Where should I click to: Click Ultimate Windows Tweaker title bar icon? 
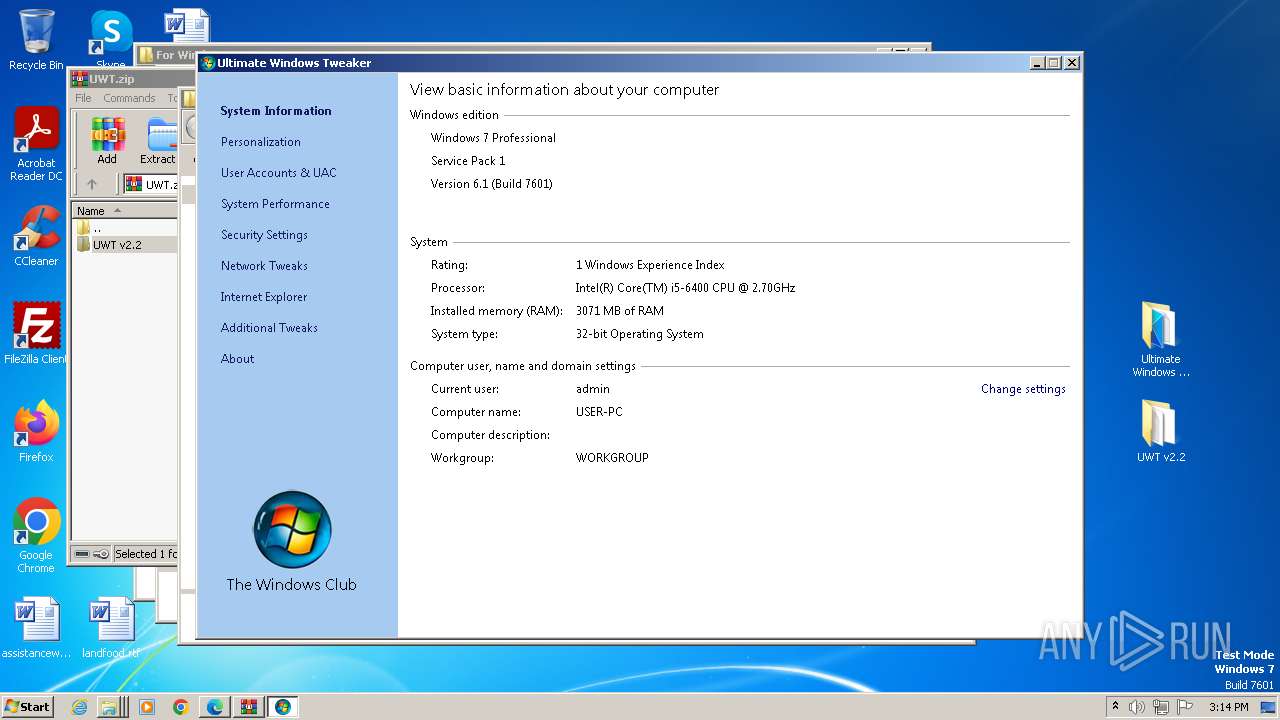pyautogui.click(x=208, y=63)
